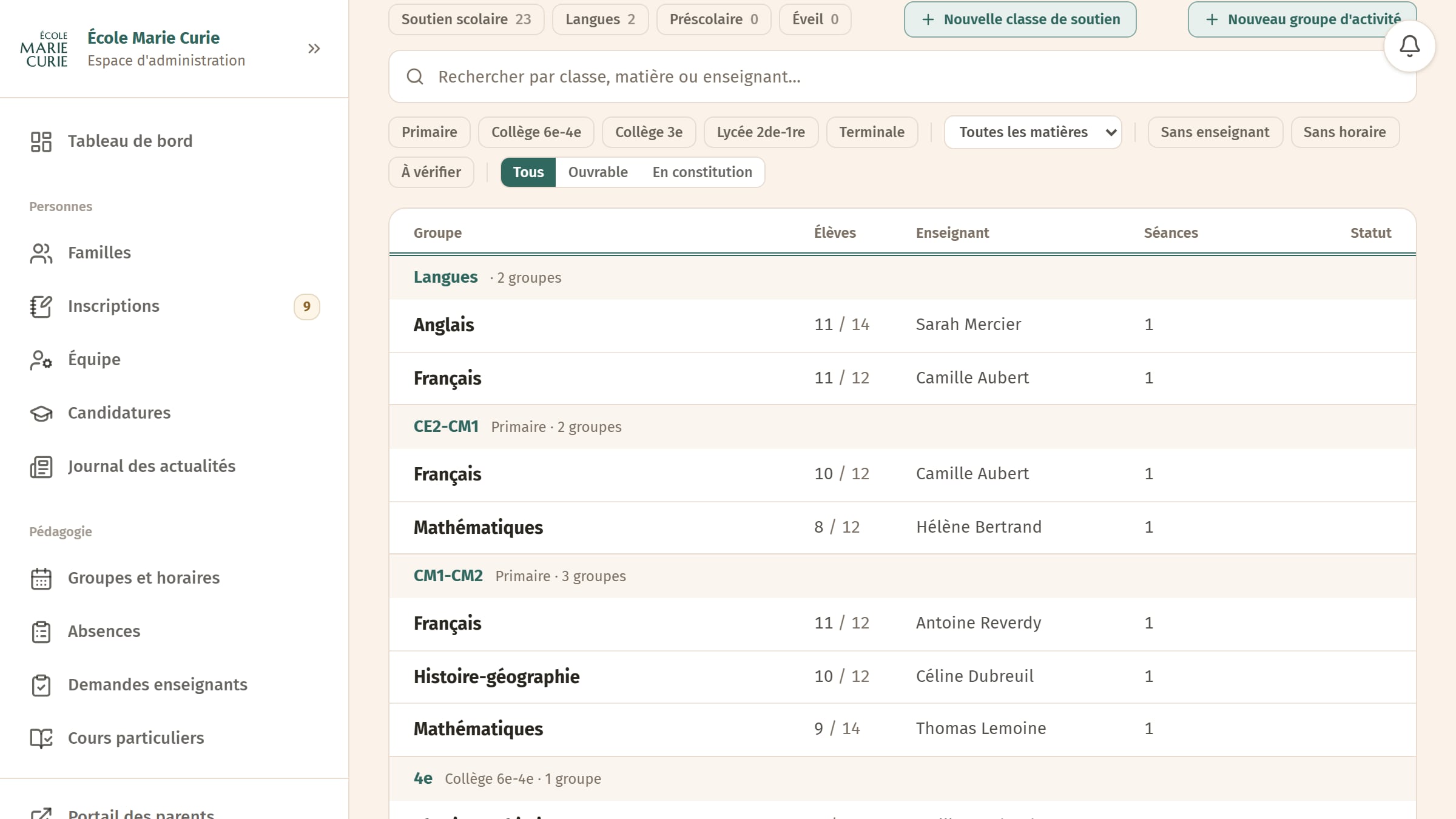Viewport: 1456px width, 819px height.
Task: Toggle the Collège 3e filter chip
Action: pos(649,132)
